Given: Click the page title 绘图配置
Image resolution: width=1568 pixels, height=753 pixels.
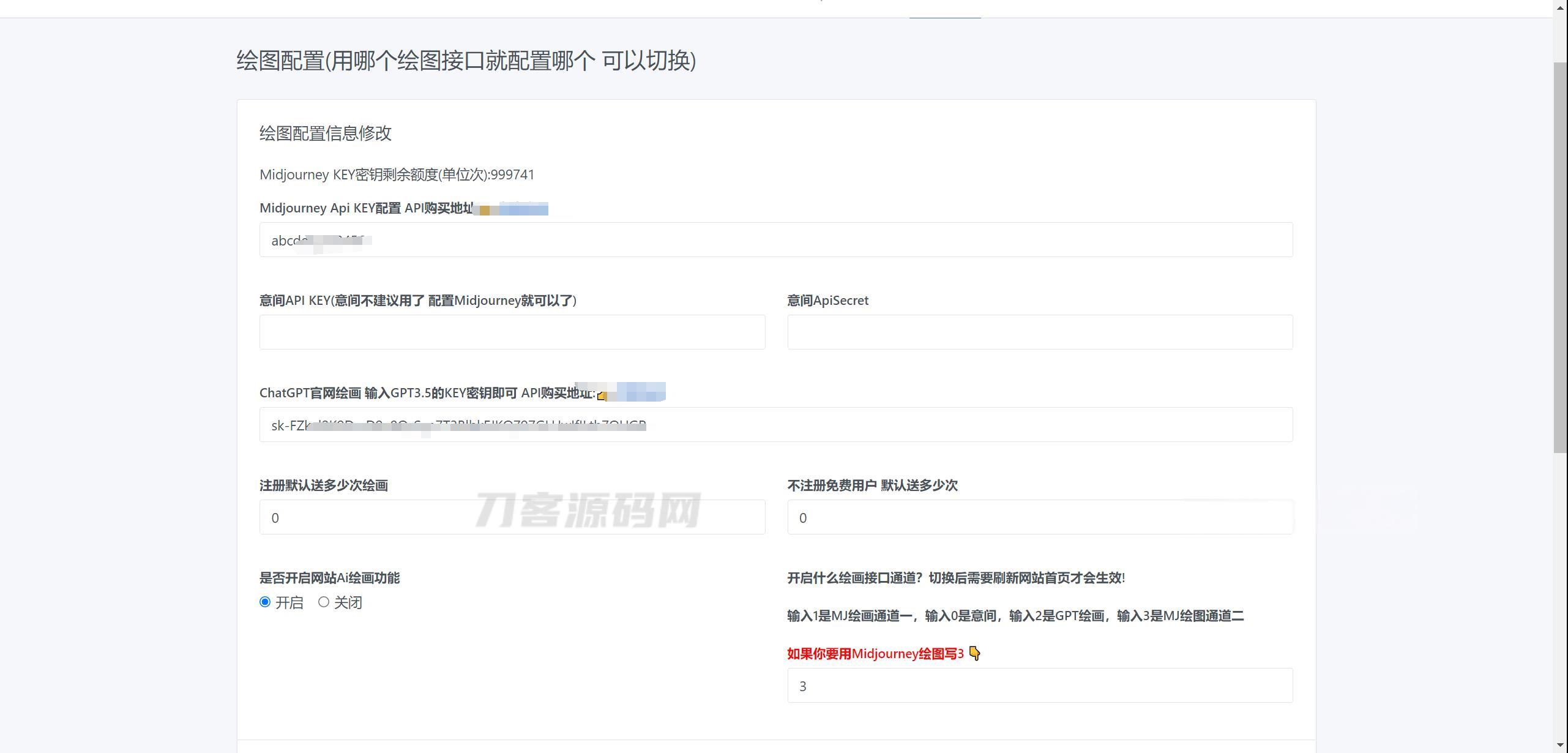Looking at the screenshot, I should 466,61.
